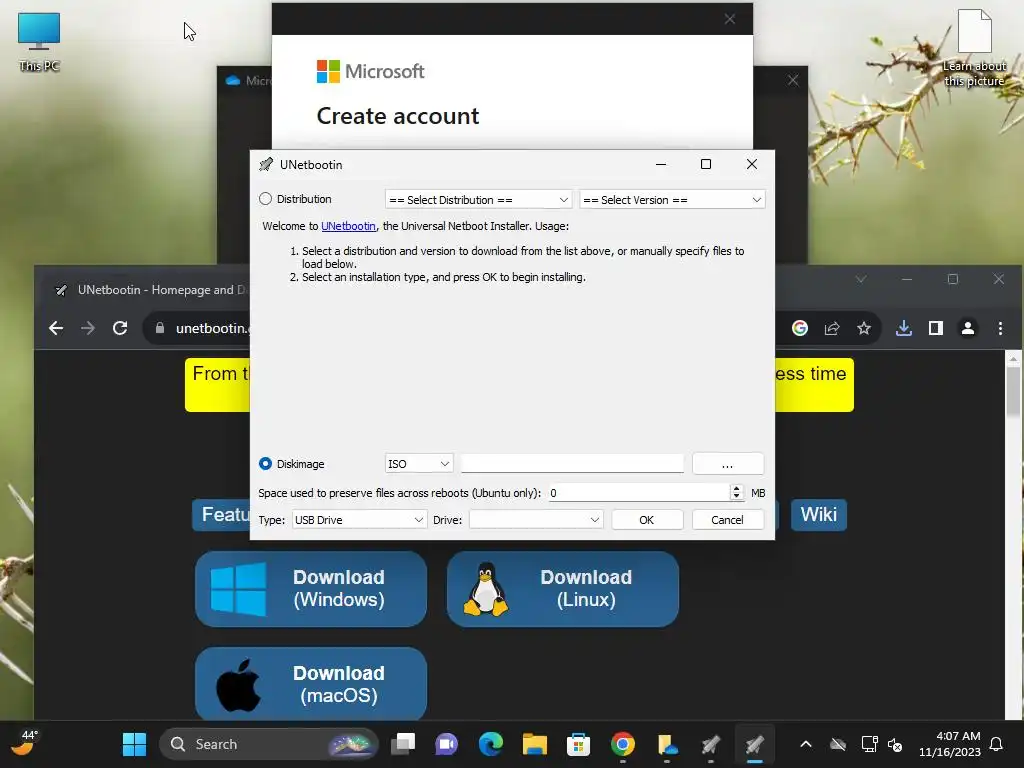1024x768 pixels.
Task: Click the taskbar Search box
Action: 269,744
